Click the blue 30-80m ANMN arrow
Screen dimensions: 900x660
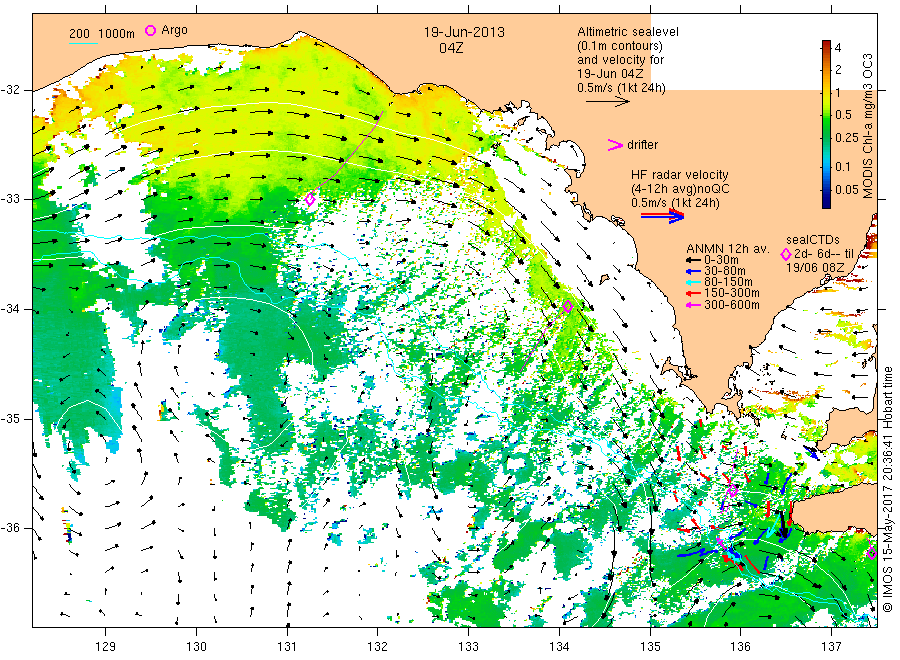pyautogui.click(x=694, y=271)
